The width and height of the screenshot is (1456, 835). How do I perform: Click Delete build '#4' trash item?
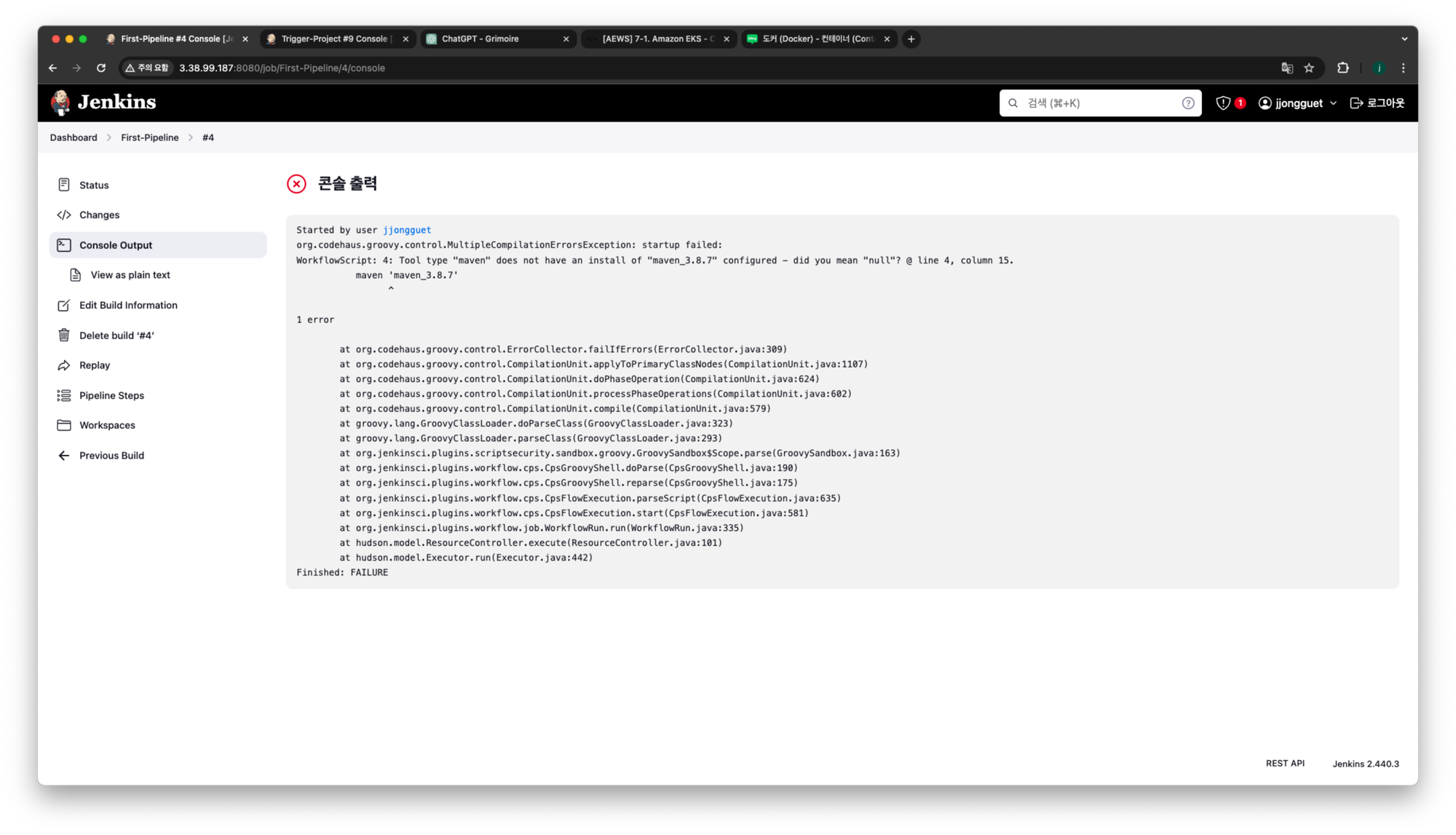(x=116, y=335)
